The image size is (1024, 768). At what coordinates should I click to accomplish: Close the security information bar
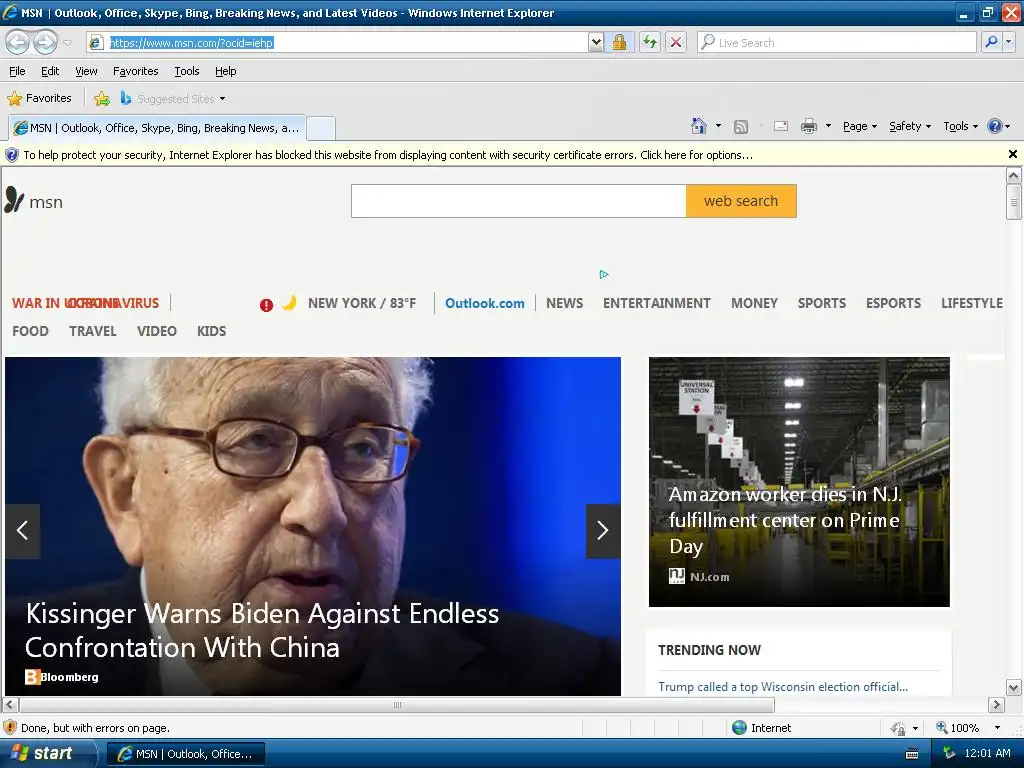1012,154
